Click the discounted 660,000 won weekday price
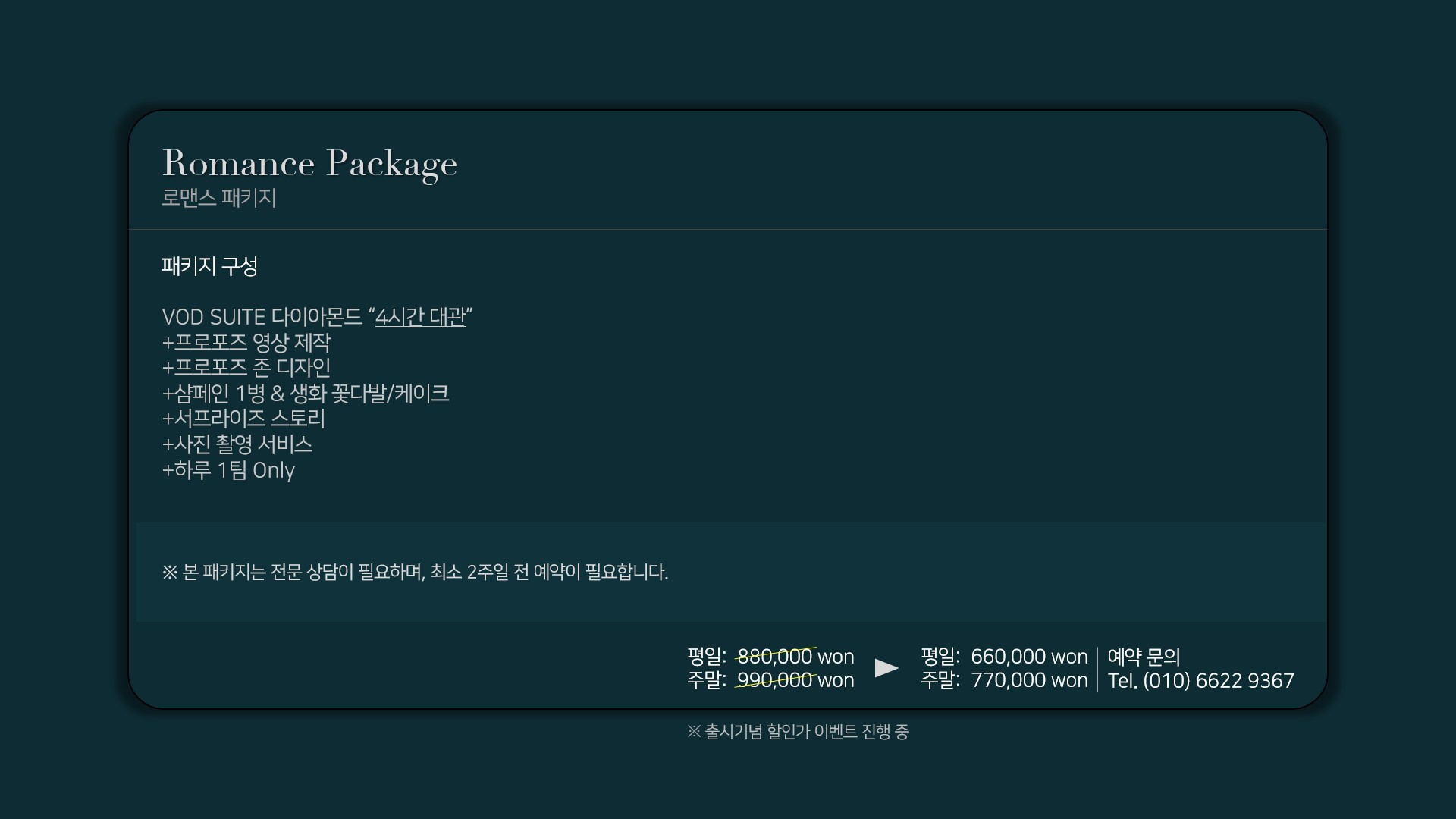The height and width of the screenshot is (819, 1456). (1029, 657)
